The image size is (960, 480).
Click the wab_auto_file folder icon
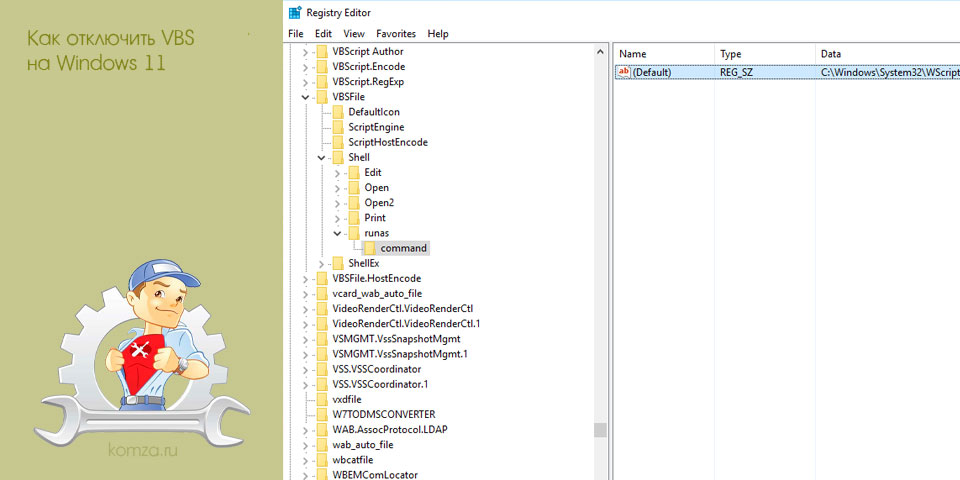click(322, 444)
